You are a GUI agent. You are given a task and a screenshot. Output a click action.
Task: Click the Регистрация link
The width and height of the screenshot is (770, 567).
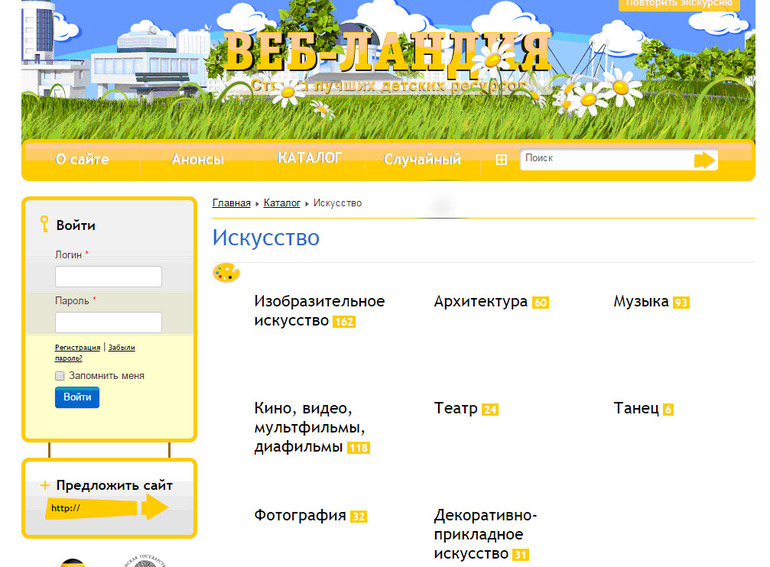click(x=77, y=347)
